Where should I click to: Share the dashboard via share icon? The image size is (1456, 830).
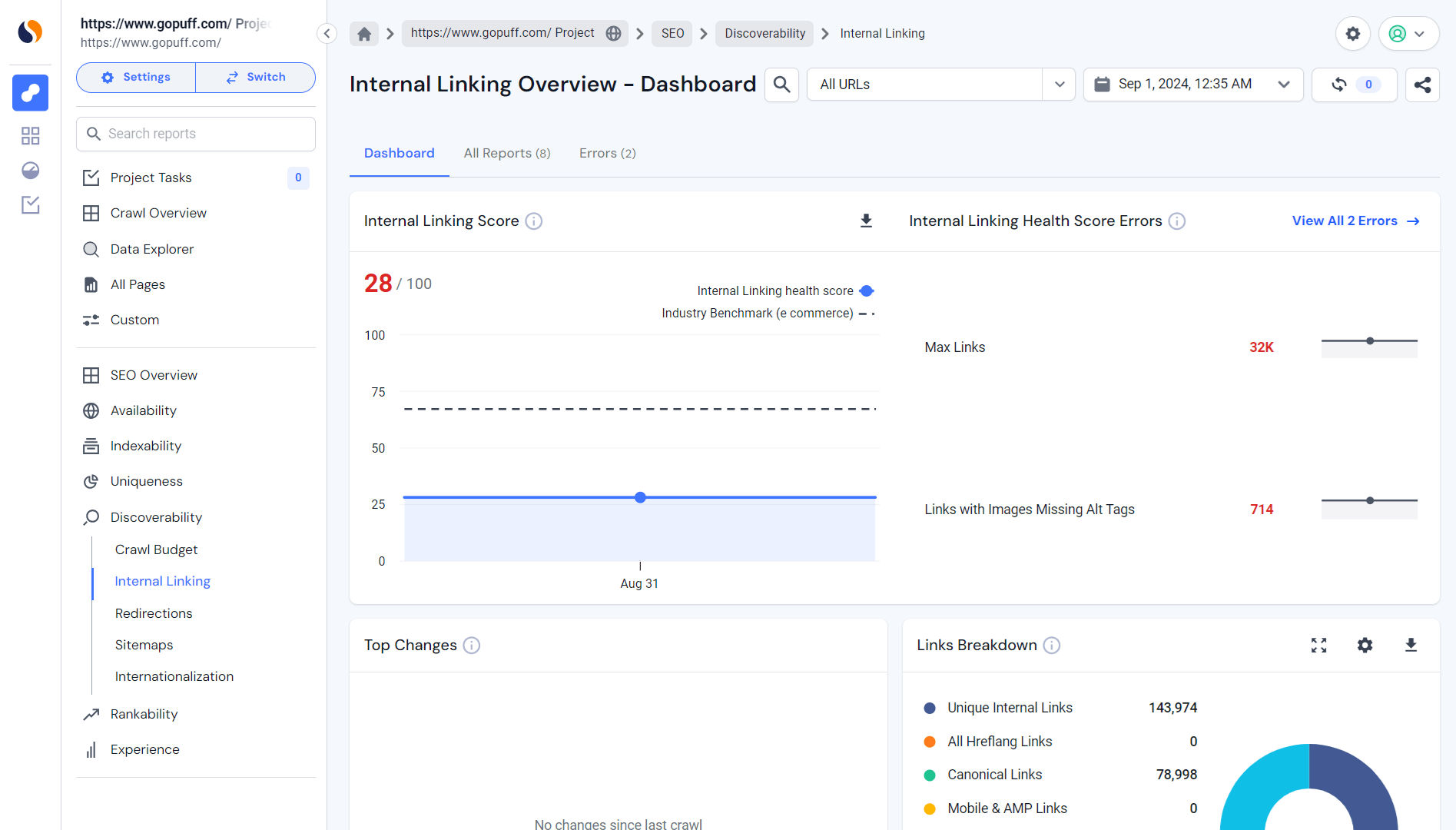coord(1422,85)
